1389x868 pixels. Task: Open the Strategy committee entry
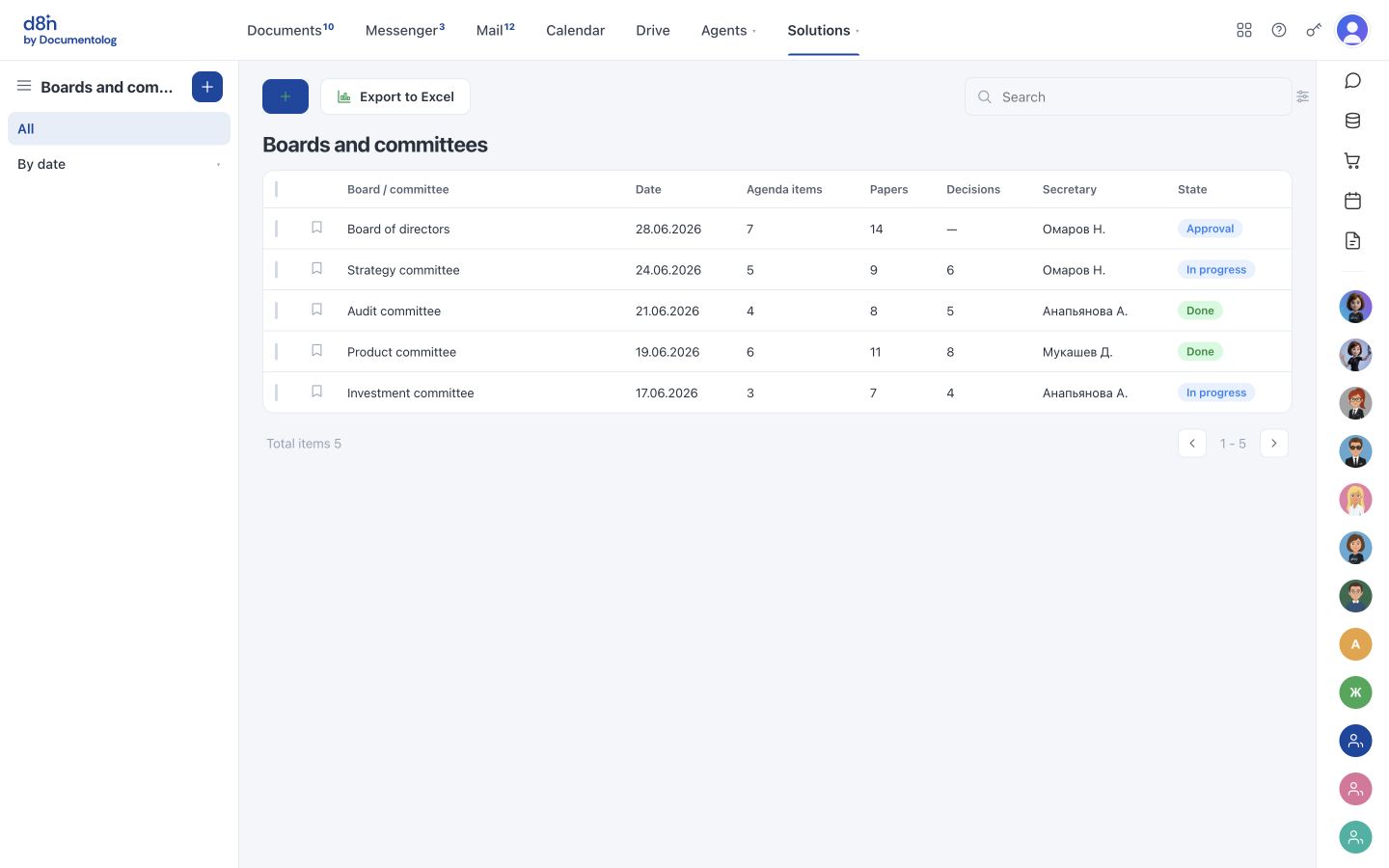[403, 270]
